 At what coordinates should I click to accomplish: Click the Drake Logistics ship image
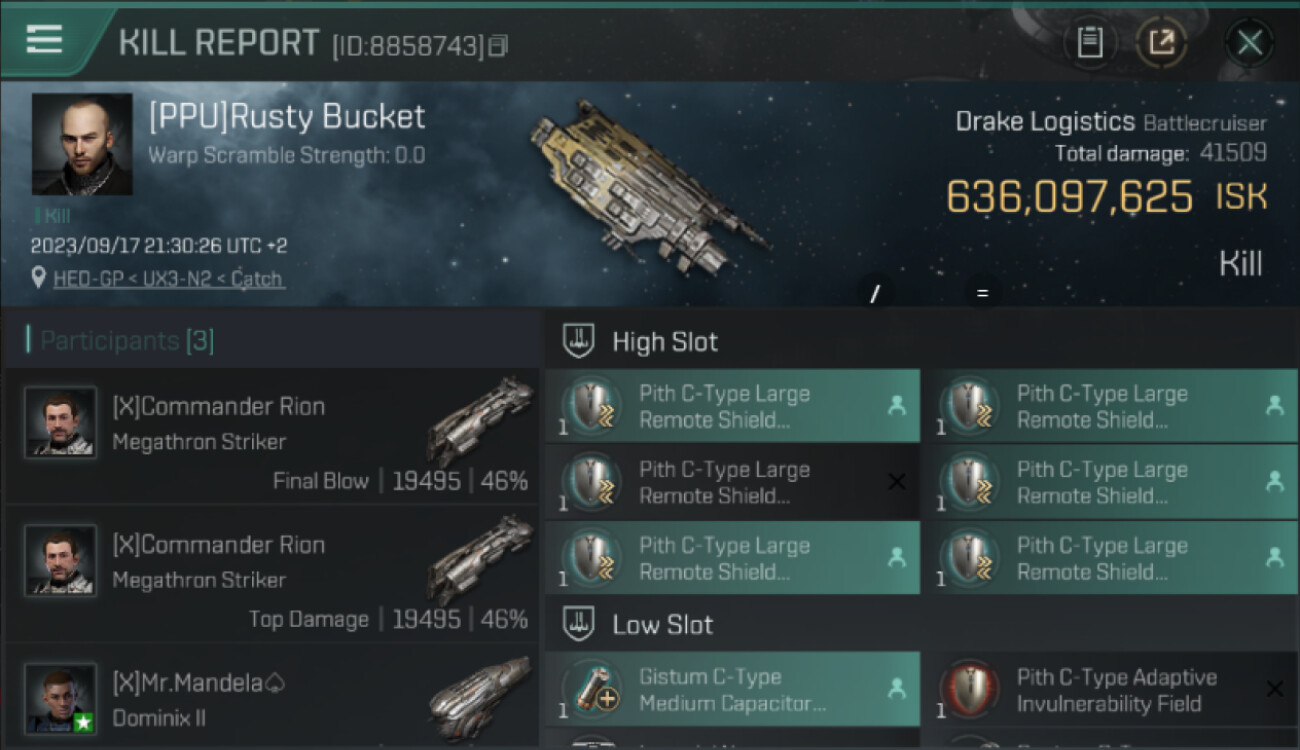650,185
